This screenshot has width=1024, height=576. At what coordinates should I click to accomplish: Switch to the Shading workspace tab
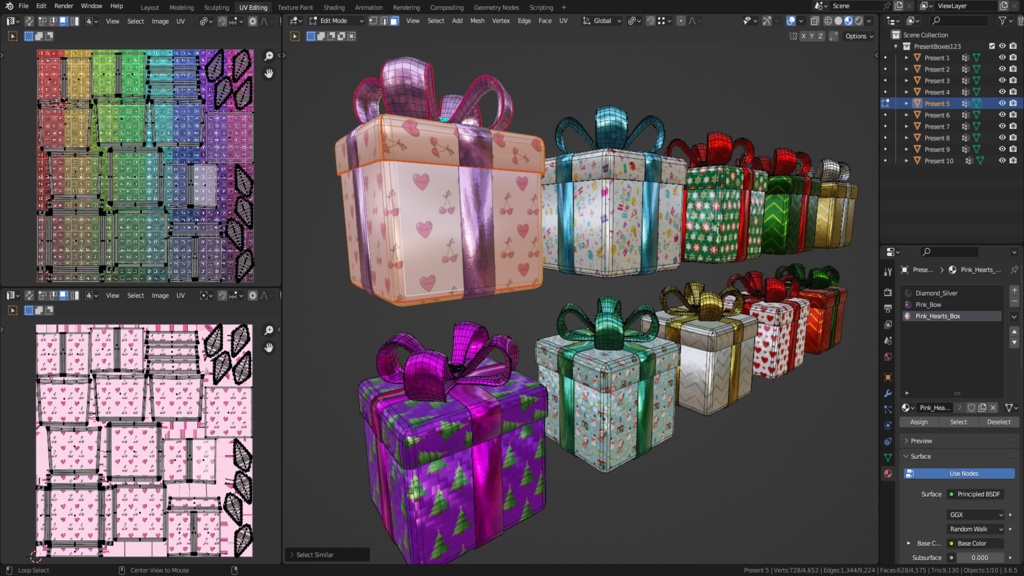pos(335,5)
